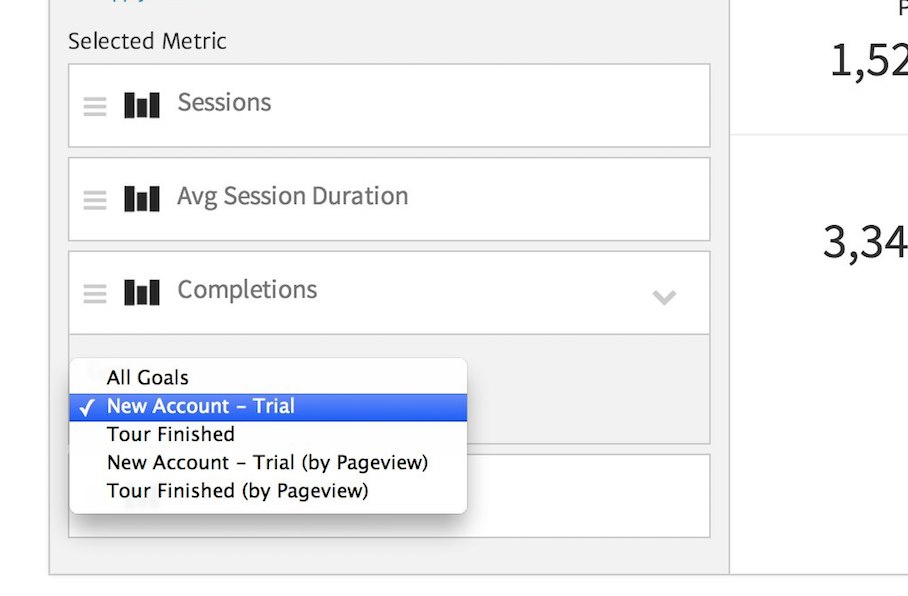Viewport: 908px width, 596px height.
Task: Collapse the Completions metric using its chevron
Action: click(x=664, y=296)
